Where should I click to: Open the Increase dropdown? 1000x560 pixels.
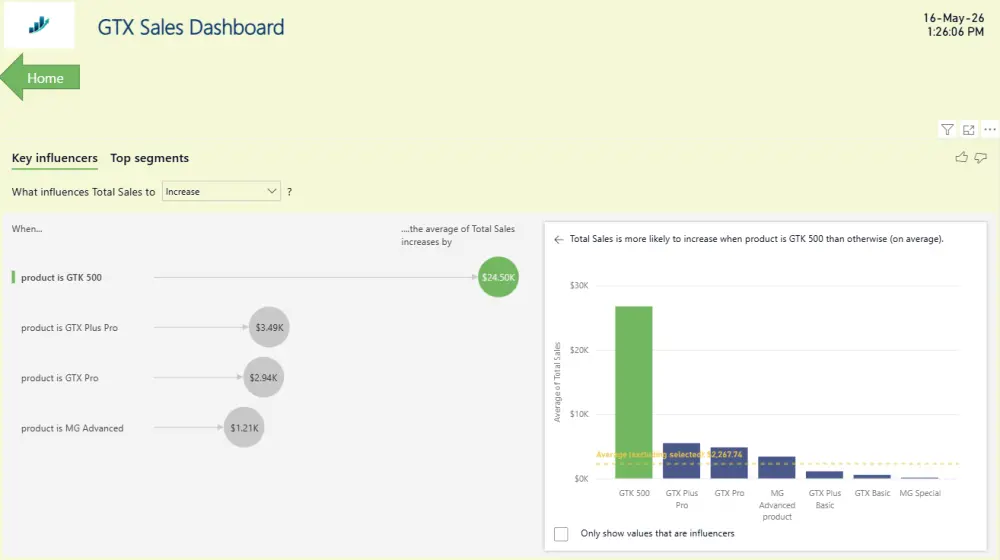[221, 191]
